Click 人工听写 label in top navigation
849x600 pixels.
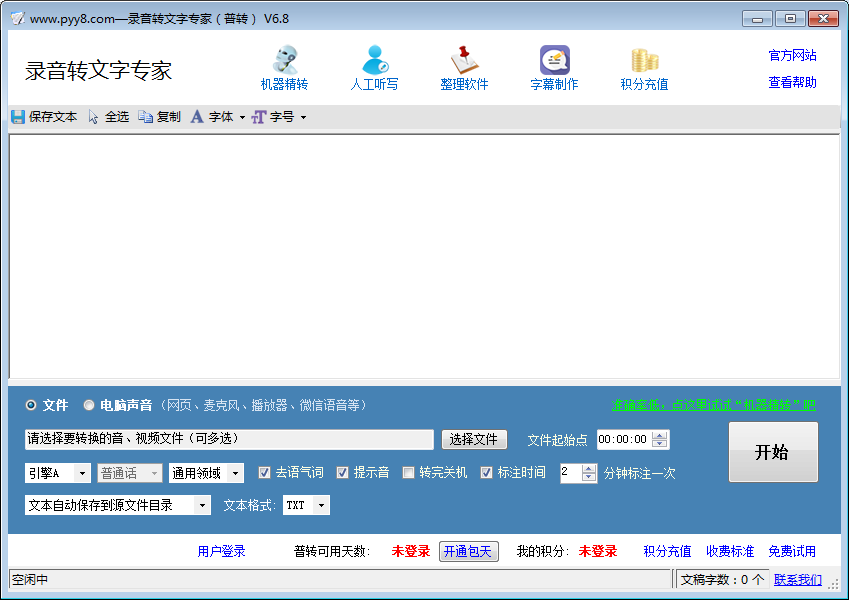click(x=375, y=84)
